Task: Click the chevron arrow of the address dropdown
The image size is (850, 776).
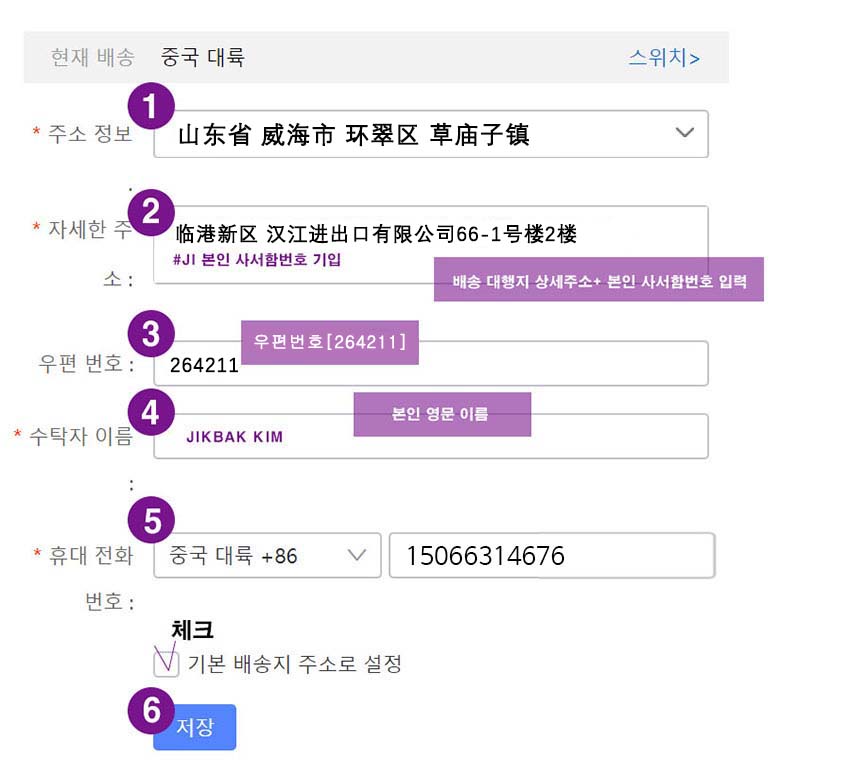Action: pyautogui.click(x=685, y=132)
